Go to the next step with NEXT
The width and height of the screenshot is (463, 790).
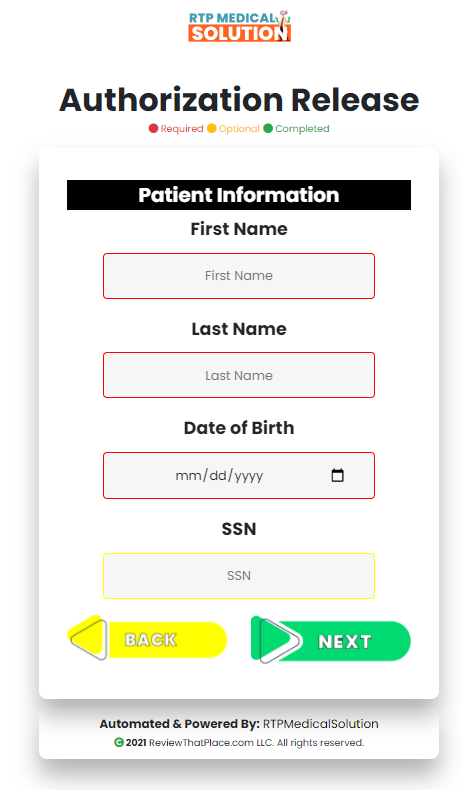click(331, 640)
